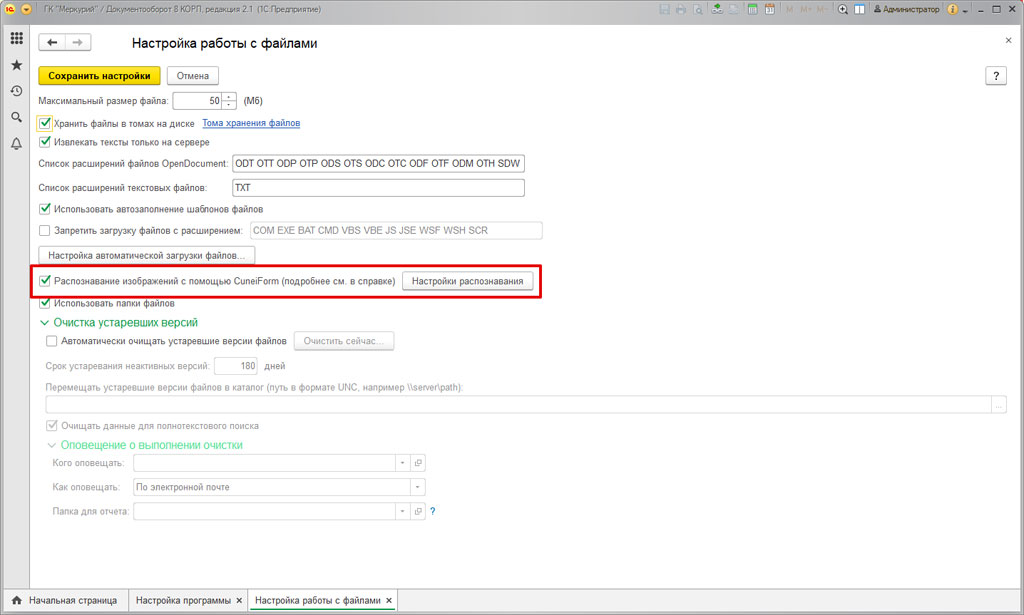Open notifications bell icon

(16, 144)
